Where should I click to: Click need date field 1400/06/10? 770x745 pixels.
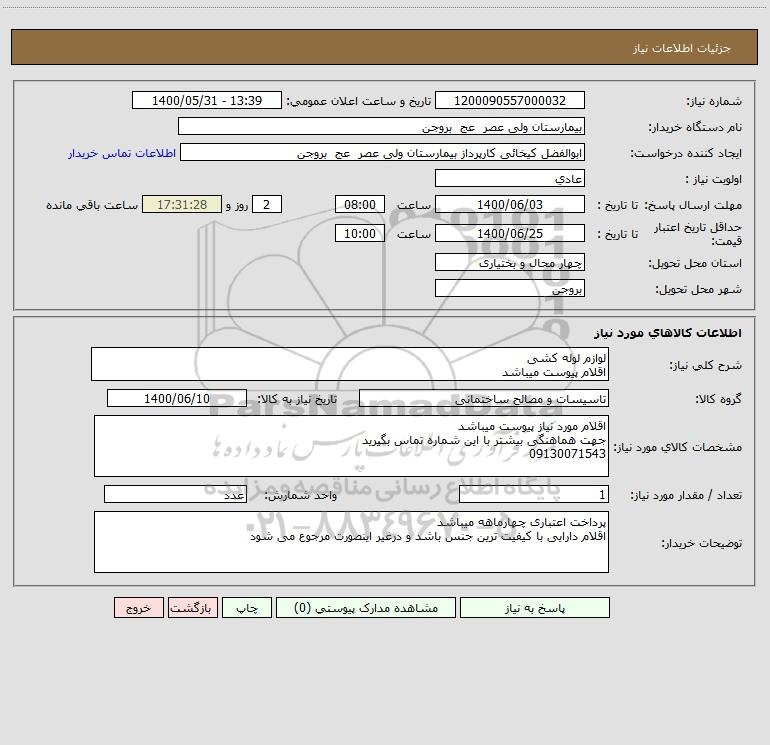click(x=177, y=398)
